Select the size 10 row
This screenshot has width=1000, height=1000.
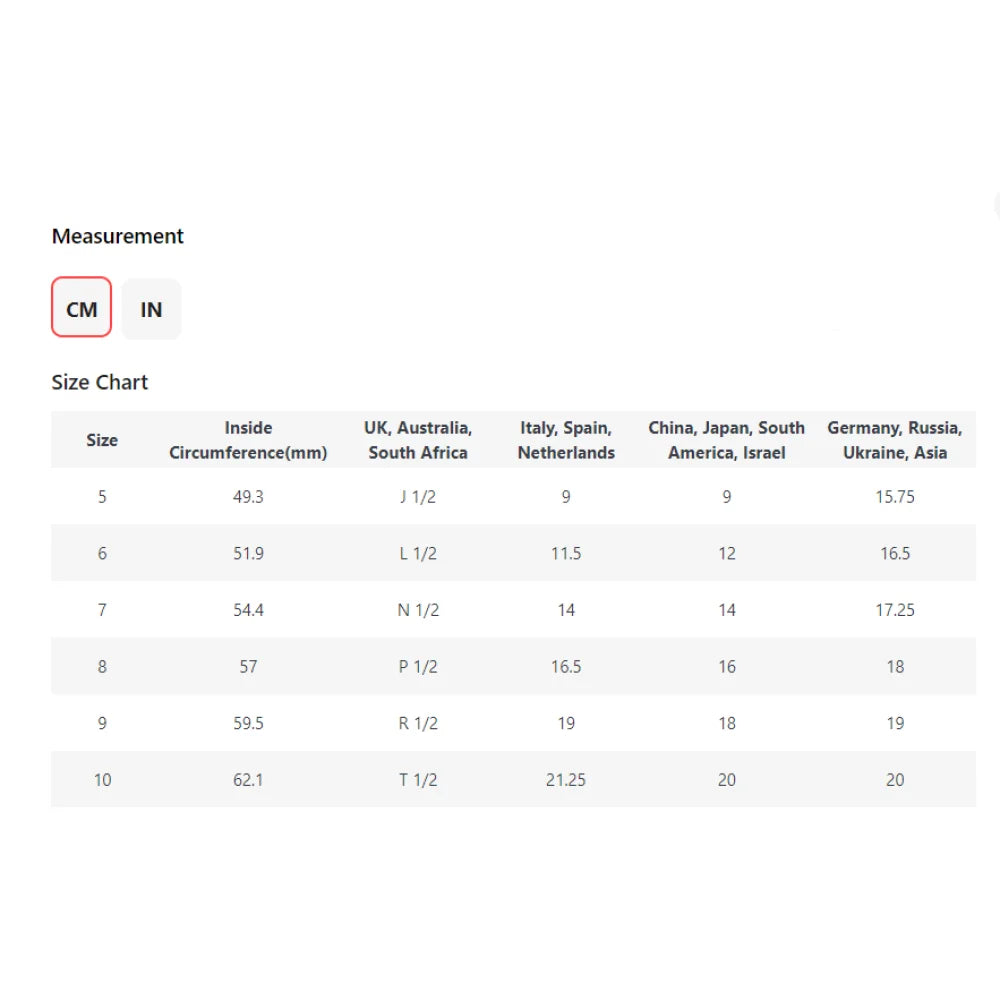(513, 779)
